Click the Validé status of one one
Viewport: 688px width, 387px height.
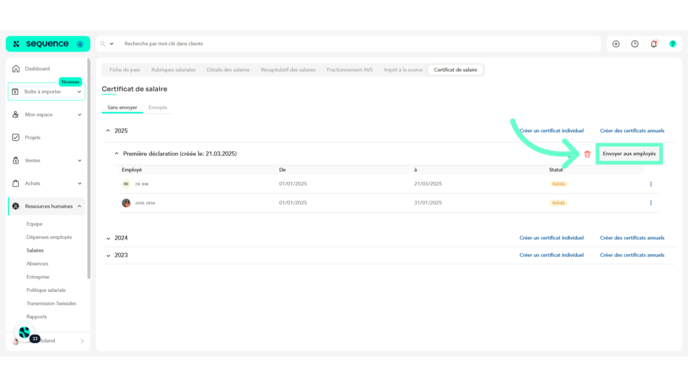coord(558,203)
